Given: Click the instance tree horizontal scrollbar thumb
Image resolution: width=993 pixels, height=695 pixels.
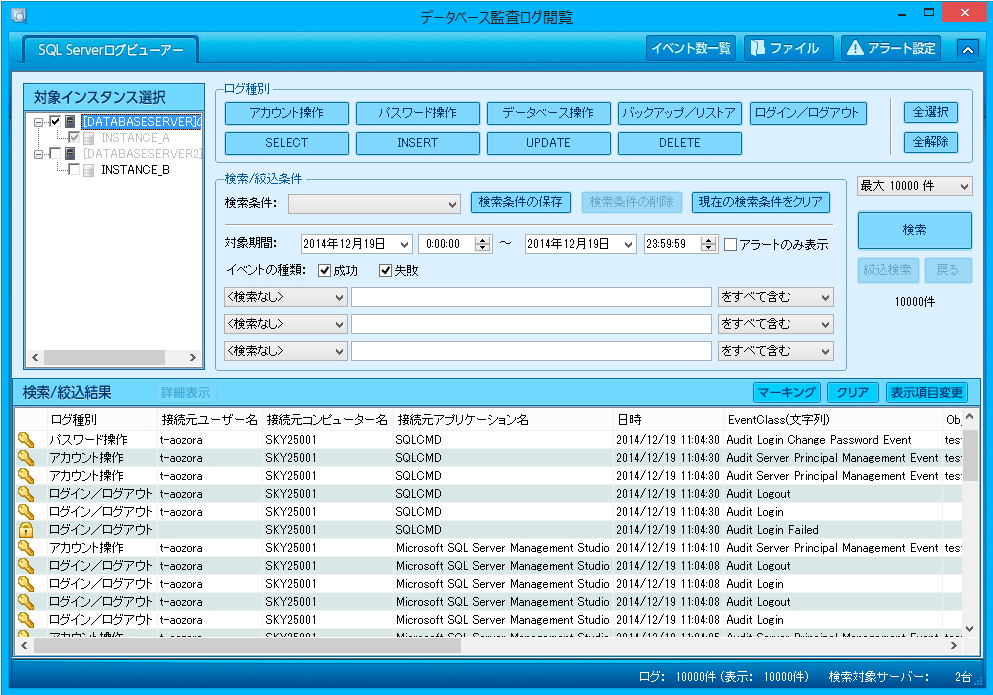Looking at the screenshot, I should click(x=104, y=357).
